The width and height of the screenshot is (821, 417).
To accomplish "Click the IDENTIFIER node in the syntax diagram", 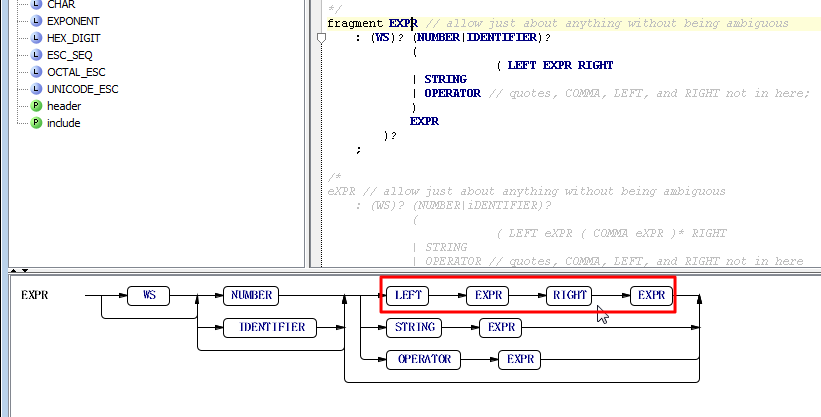I will click(x=270, y=328).
